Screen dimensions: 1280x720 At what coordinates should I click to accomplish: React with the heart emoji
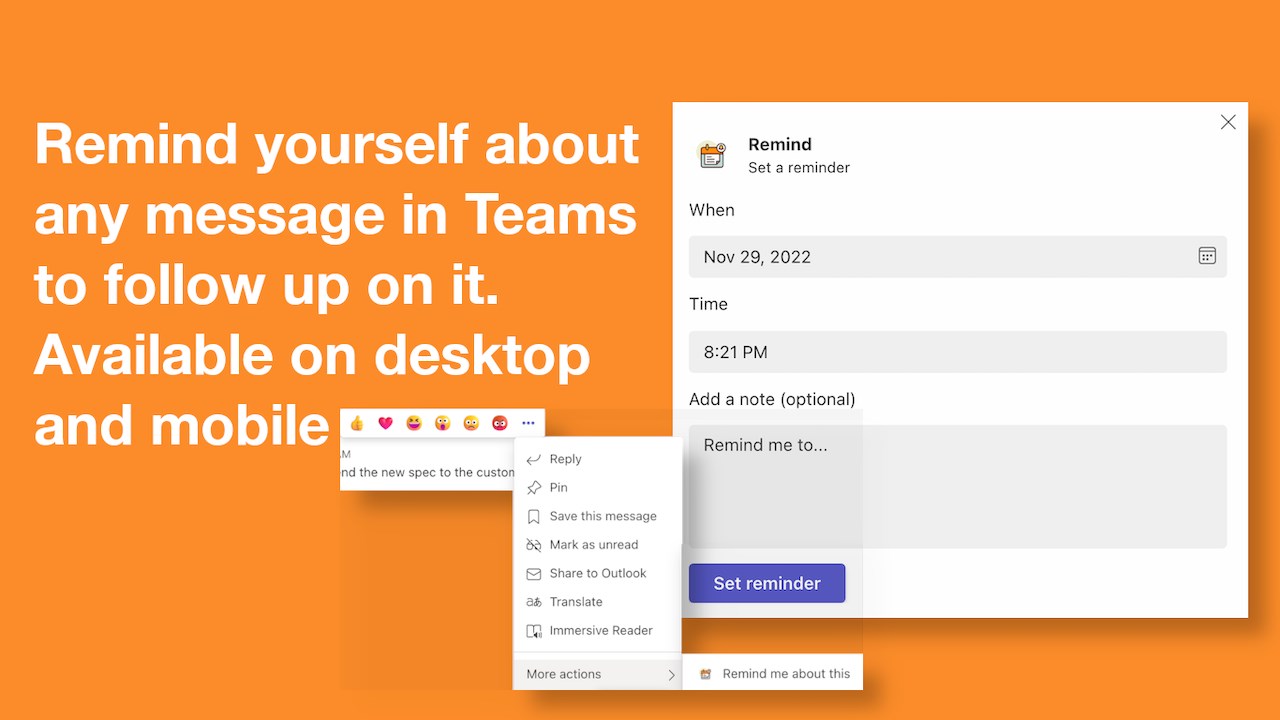[x=385, y=423]
